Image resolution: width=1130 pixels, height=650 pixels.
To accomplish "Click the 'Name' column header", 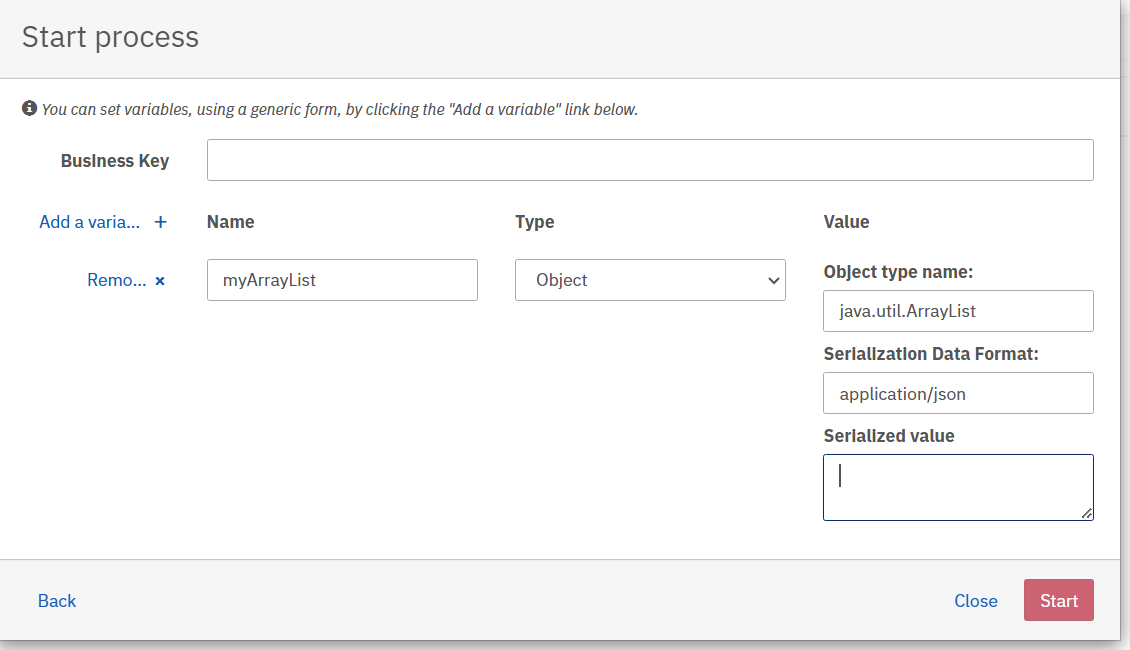I will click(x=231, y=222).
